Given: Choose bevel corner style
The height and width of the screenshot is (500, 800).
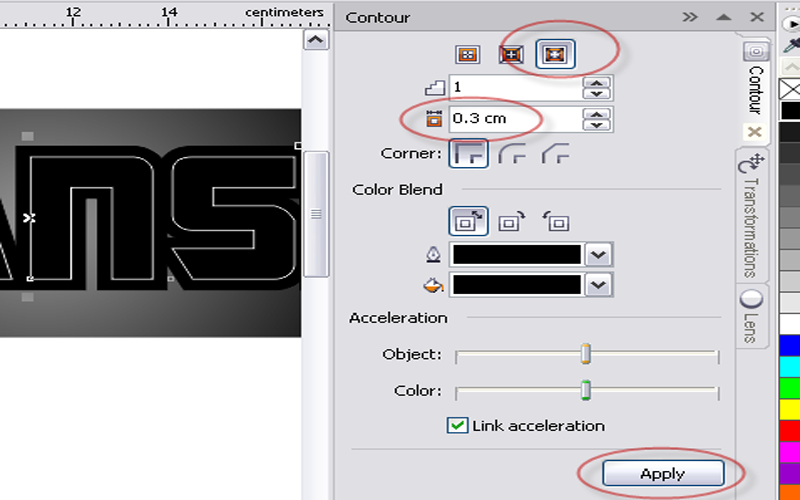Looking at the screenshot, I should tap(556, 154).
